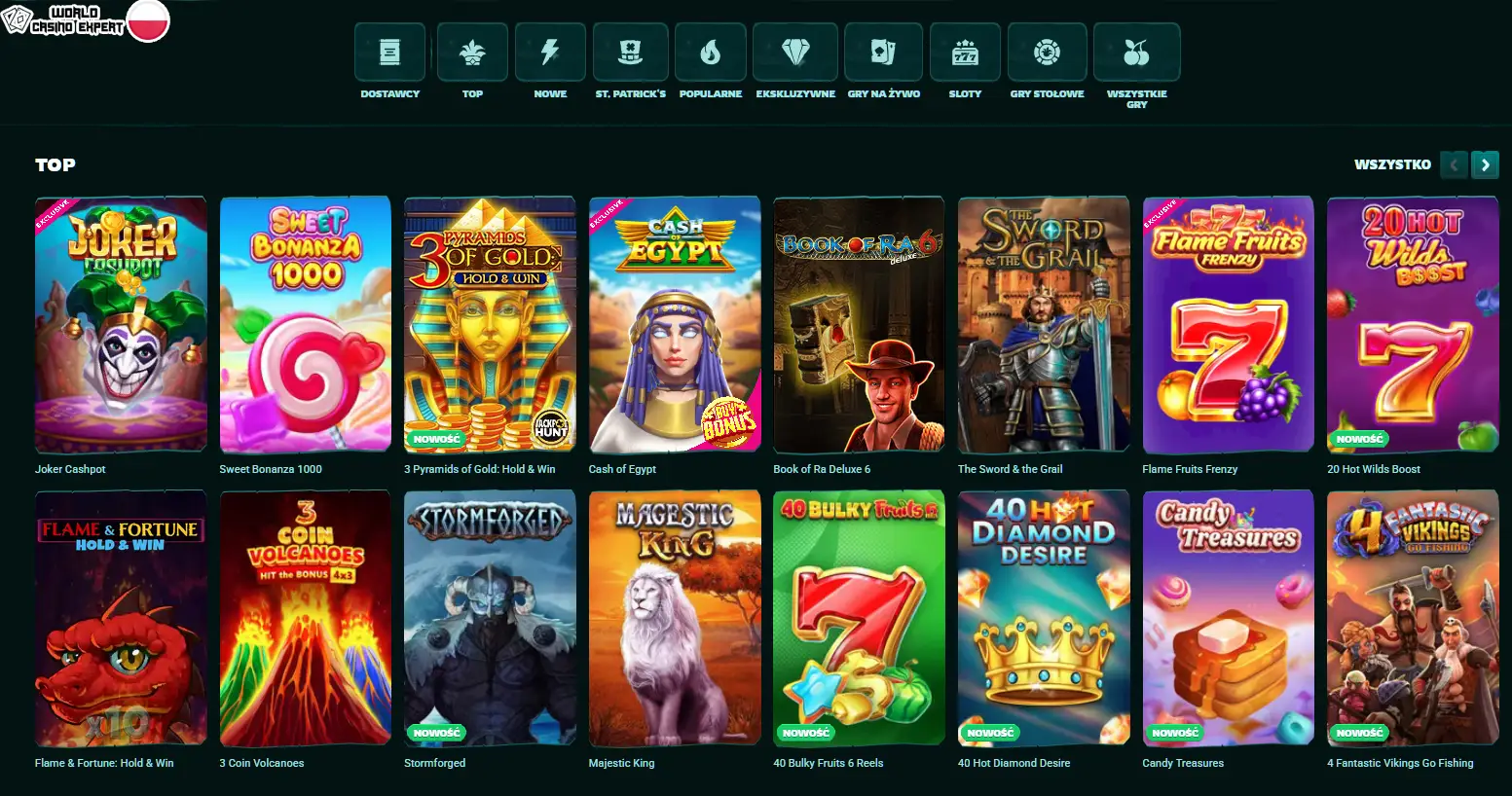Click the "3 Coin Volcanoes" title text
1512x796 pixels.
pos(262,763)
